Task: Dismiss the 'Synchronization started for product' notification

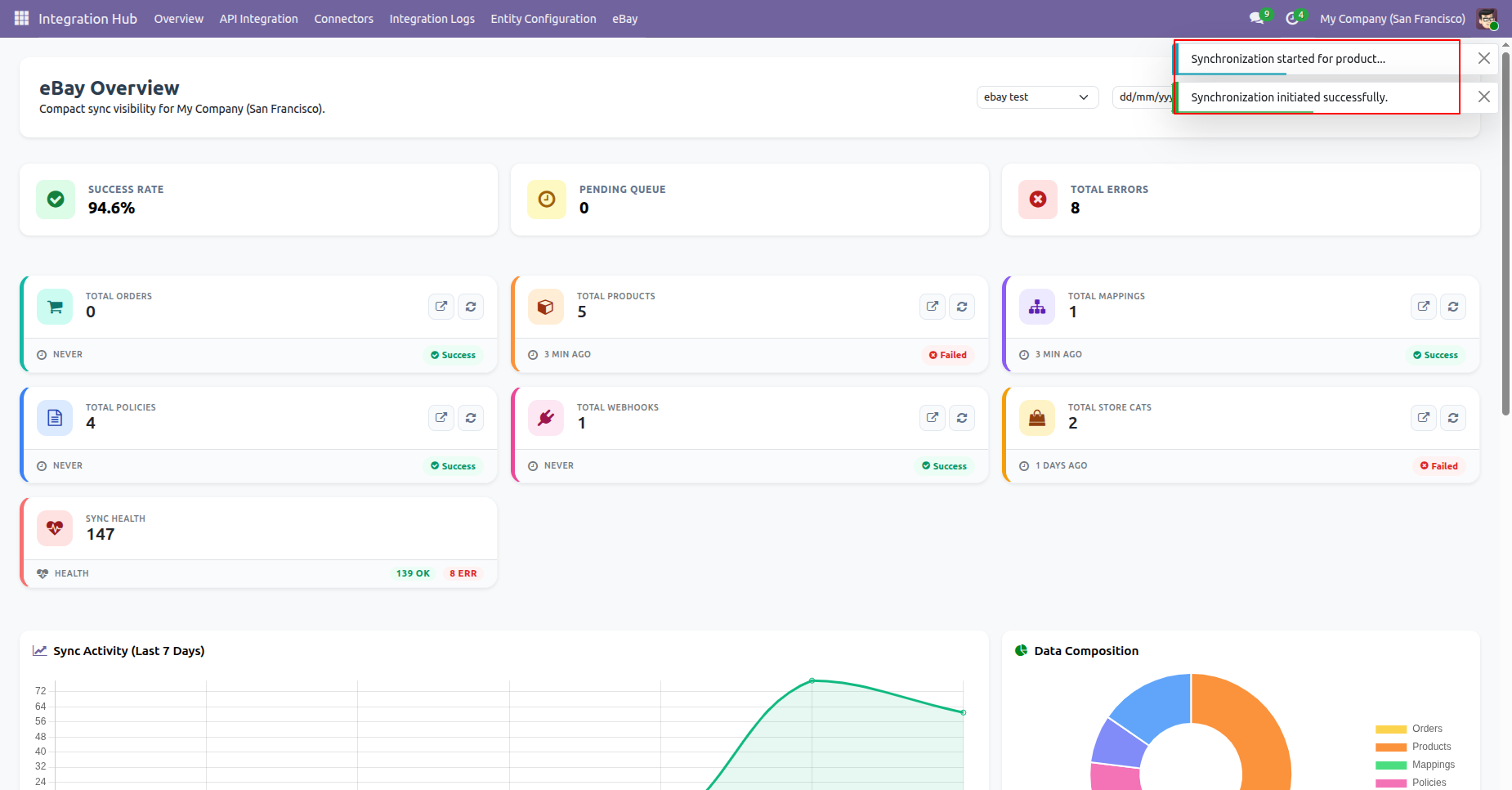Action: (x=1484, y=59)
